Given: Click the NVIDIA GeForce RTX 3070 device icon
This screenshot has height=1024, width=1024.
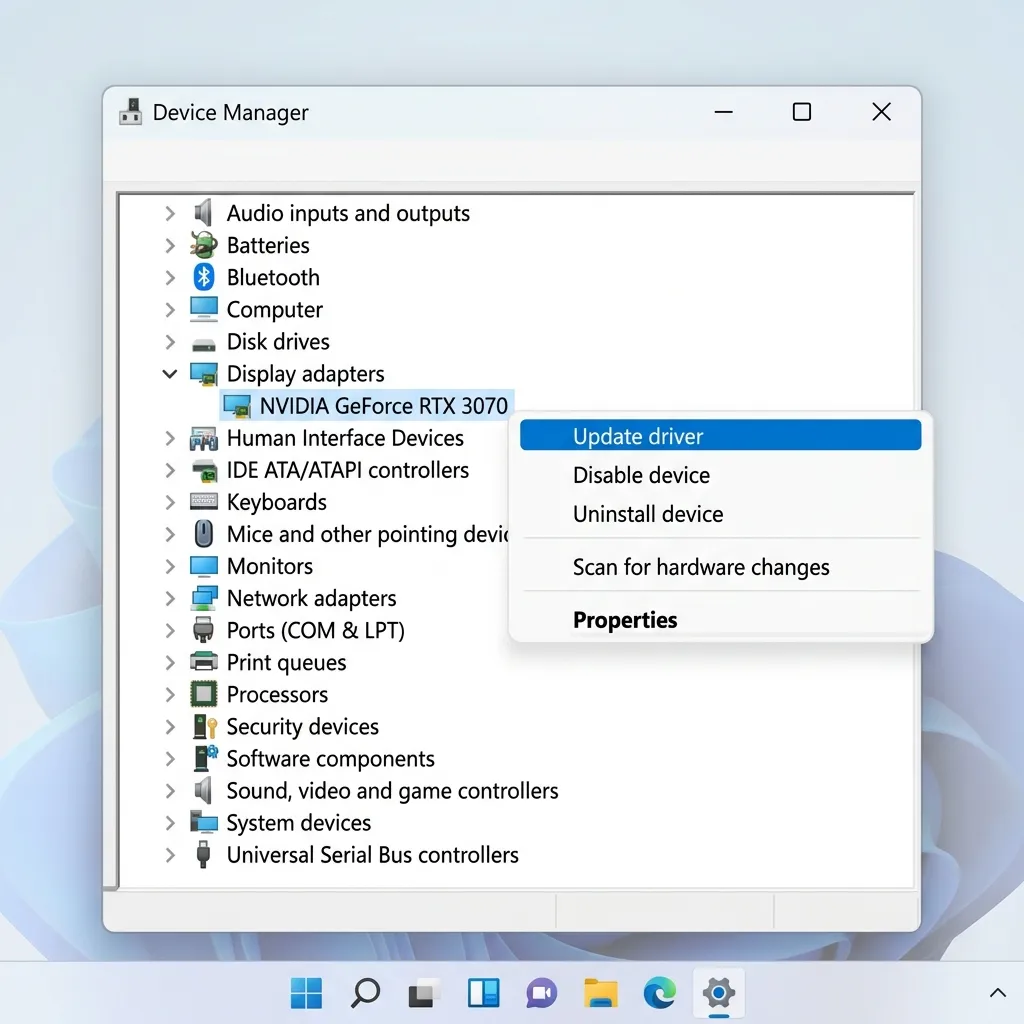Looking at the screenshot, I should tap(236, 406).
